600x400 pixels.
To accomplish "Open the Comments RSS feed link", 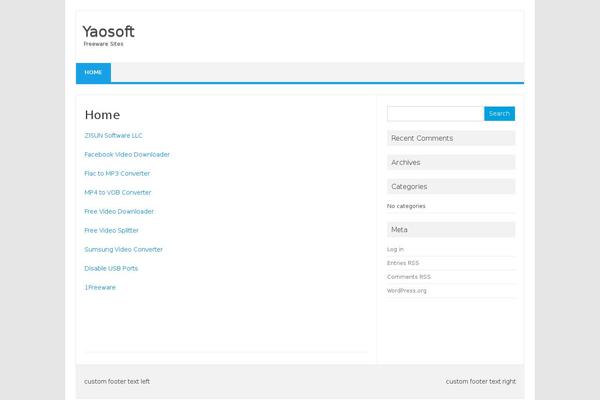I will tap(409, 277).
